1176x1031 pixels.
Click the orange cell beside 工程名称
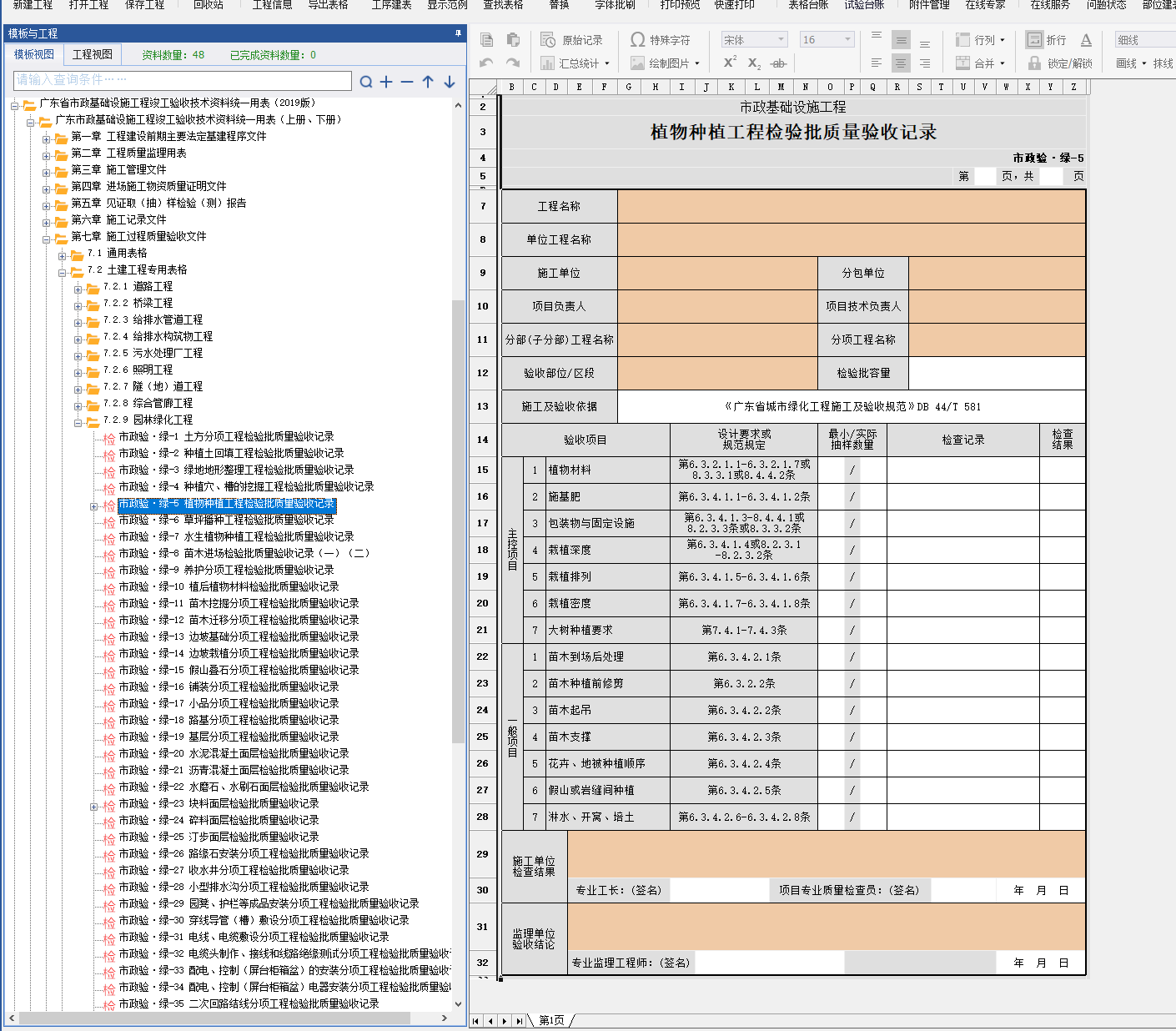point(852,206)
